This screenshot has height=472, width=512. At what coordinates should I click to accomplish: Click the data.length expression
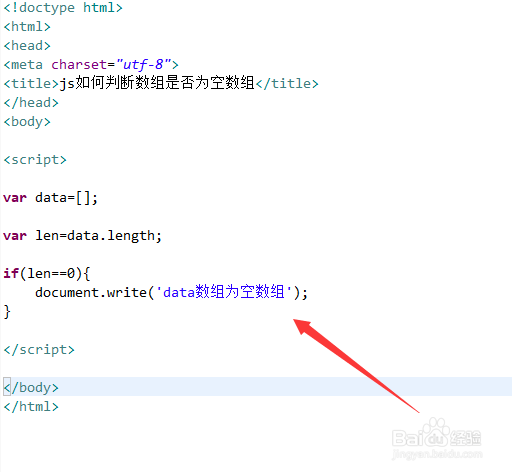click(x=111, y=235)
